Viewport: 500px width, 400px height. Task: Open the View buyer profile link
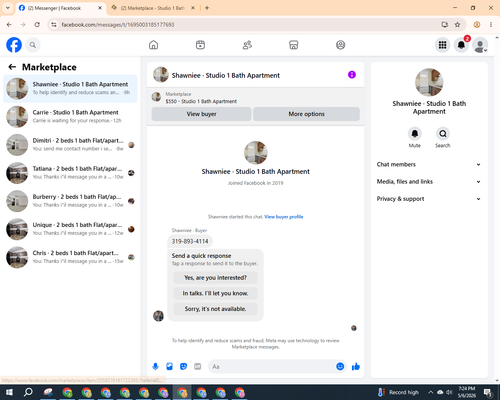click(284, 217)
